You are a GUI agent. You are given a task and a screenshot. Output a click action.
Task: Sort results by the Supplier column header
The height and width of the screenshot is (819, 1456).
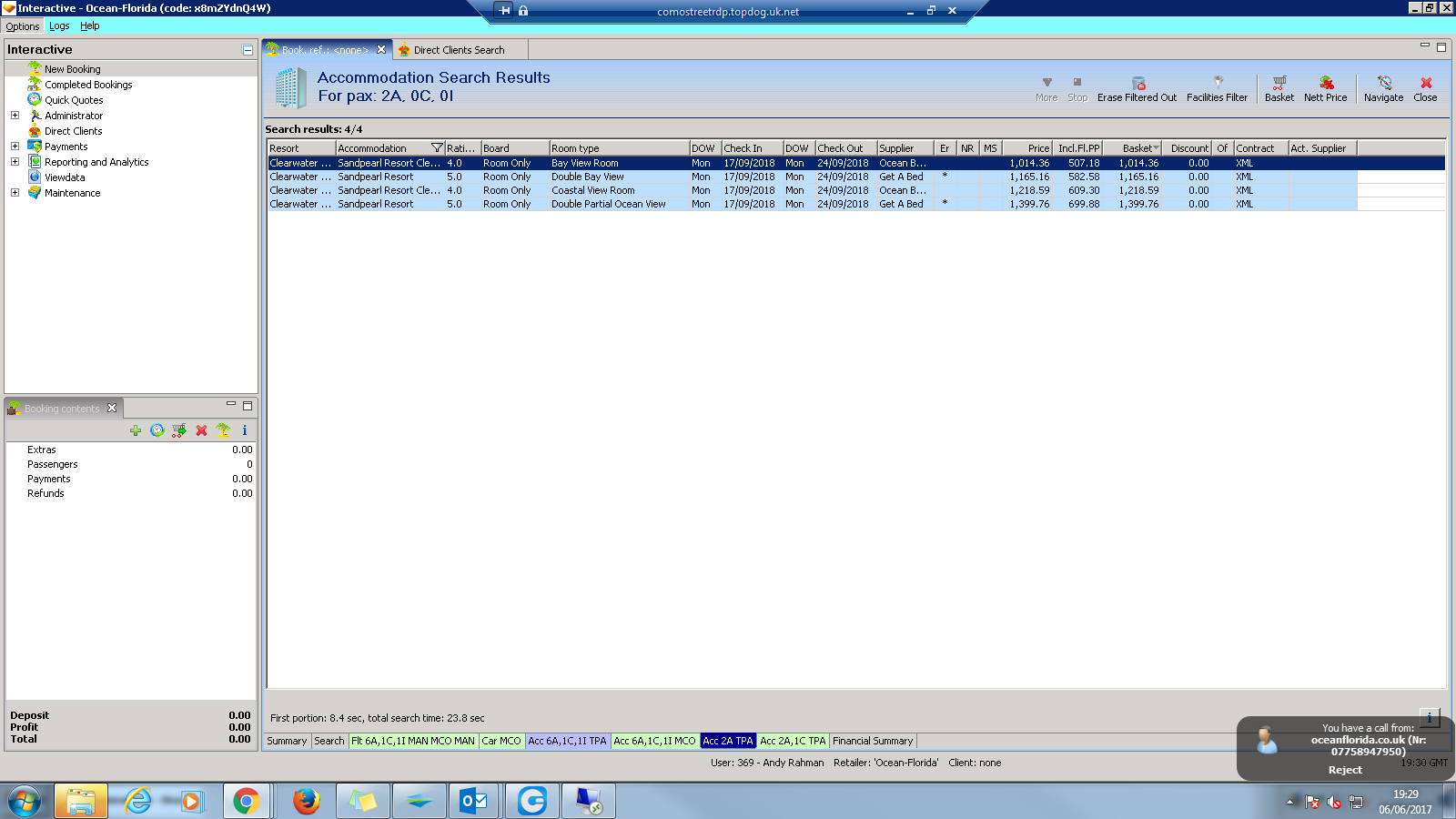pyautogui.click(x=905, y=148)
